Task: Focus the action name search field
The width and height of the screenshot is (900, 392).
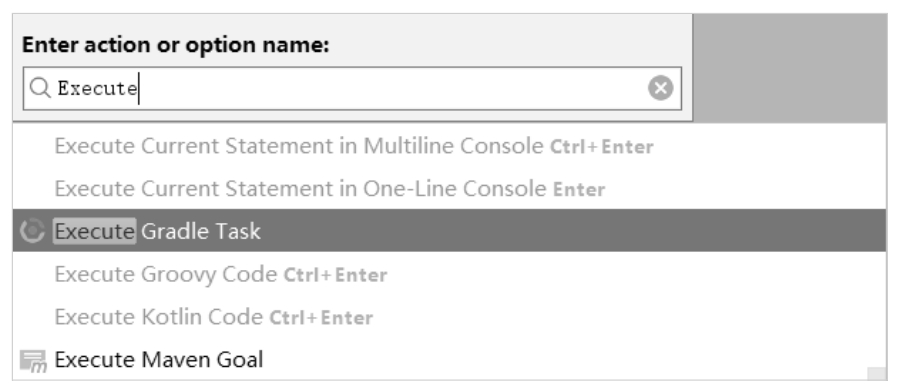Action: tap(352, 88)
